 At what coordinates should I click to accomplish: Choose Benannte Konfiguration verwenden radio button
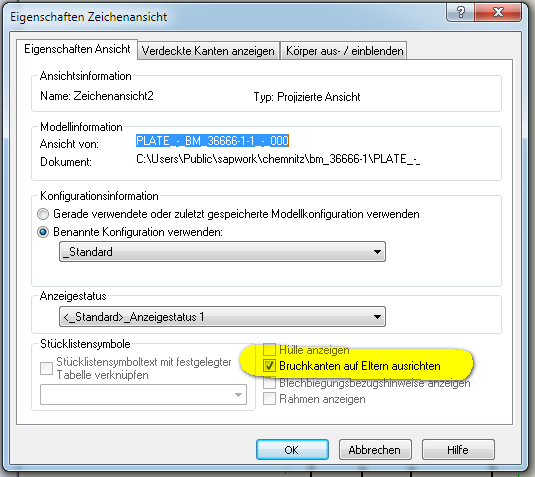(43, 232)
